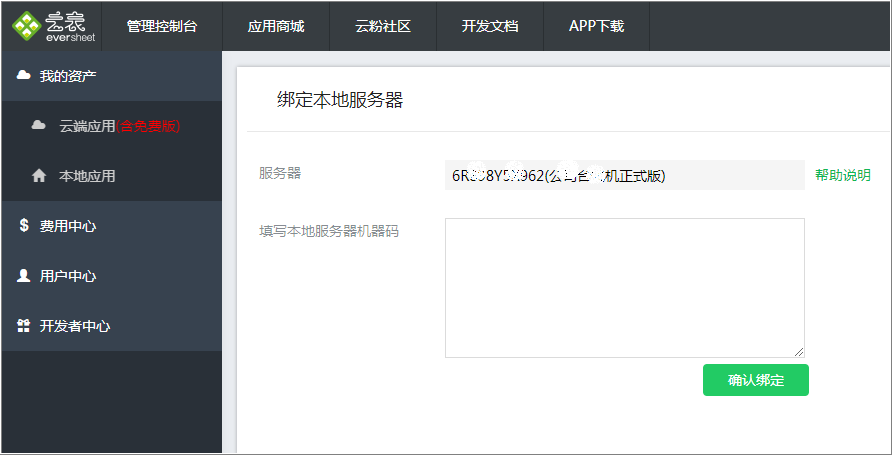The width and height of the screenshot is (892, 455).
Task: Click the 确认绑定 button
Action: (x=755, y=380)
